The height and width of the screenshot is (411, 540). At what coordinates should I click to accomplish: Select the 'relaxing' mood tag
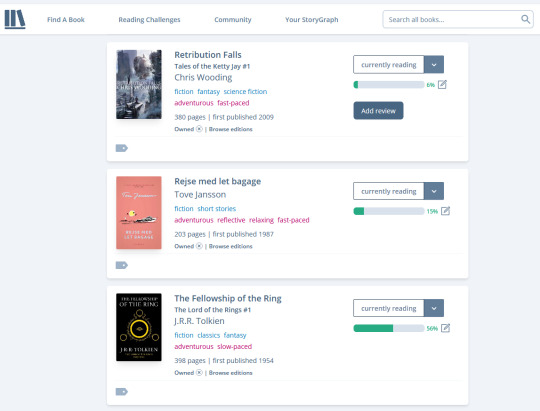click(261, 220)
